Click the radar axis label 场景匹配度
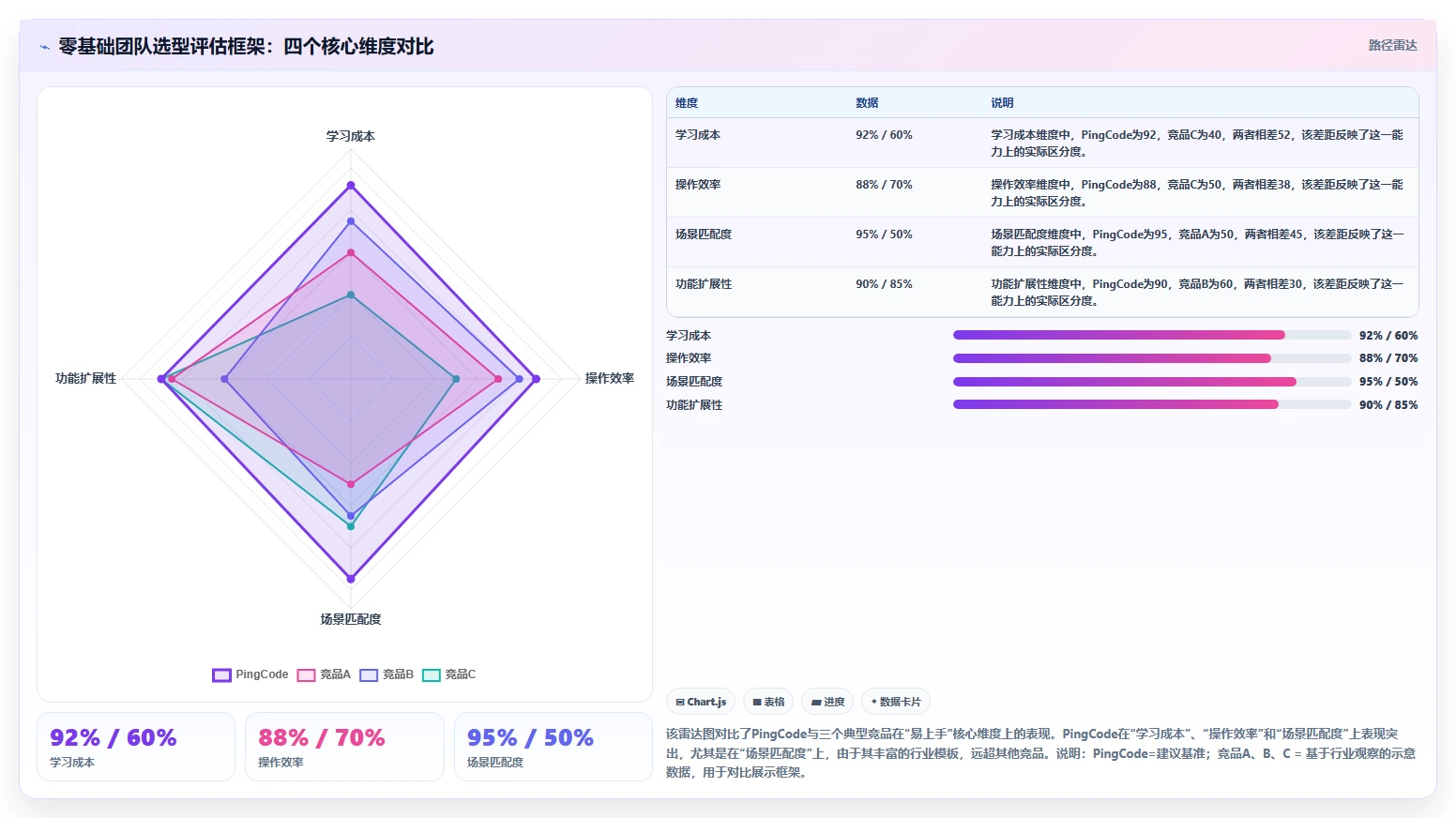 coord(351,619)
